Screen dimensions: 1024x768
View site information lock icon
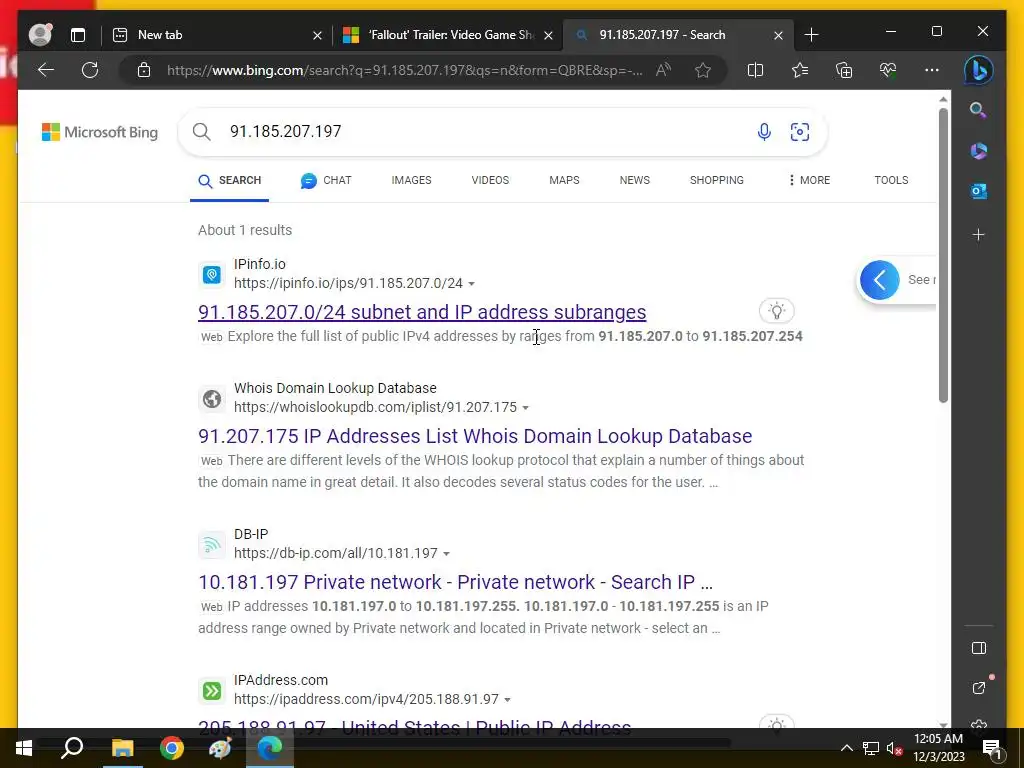click(144, 70)
